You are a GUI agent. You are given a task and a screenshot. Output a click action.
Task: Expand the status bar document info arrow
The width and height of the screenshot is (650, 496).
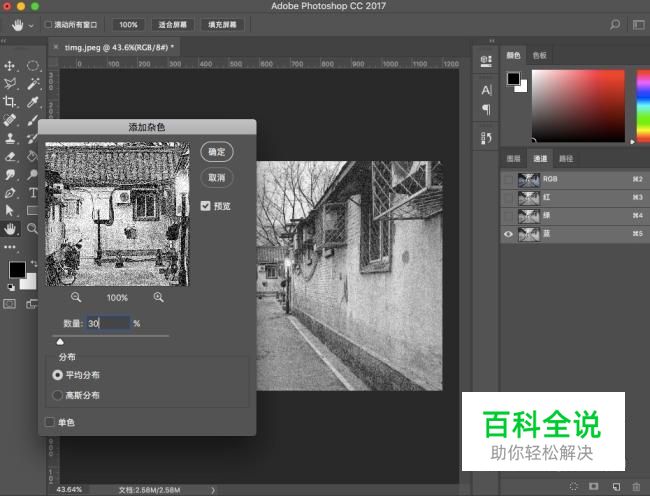[x=213, y=490]
